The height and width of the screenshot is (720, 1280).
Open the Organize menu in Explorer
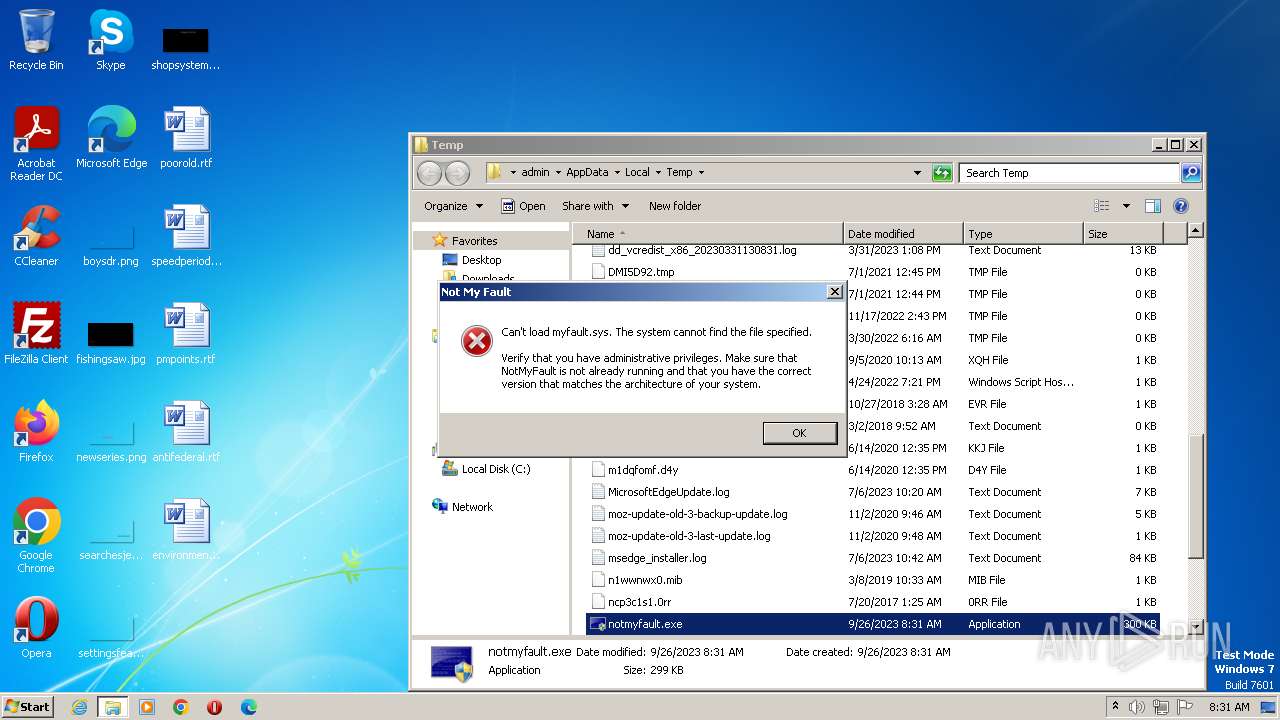[x=453, y=206]
